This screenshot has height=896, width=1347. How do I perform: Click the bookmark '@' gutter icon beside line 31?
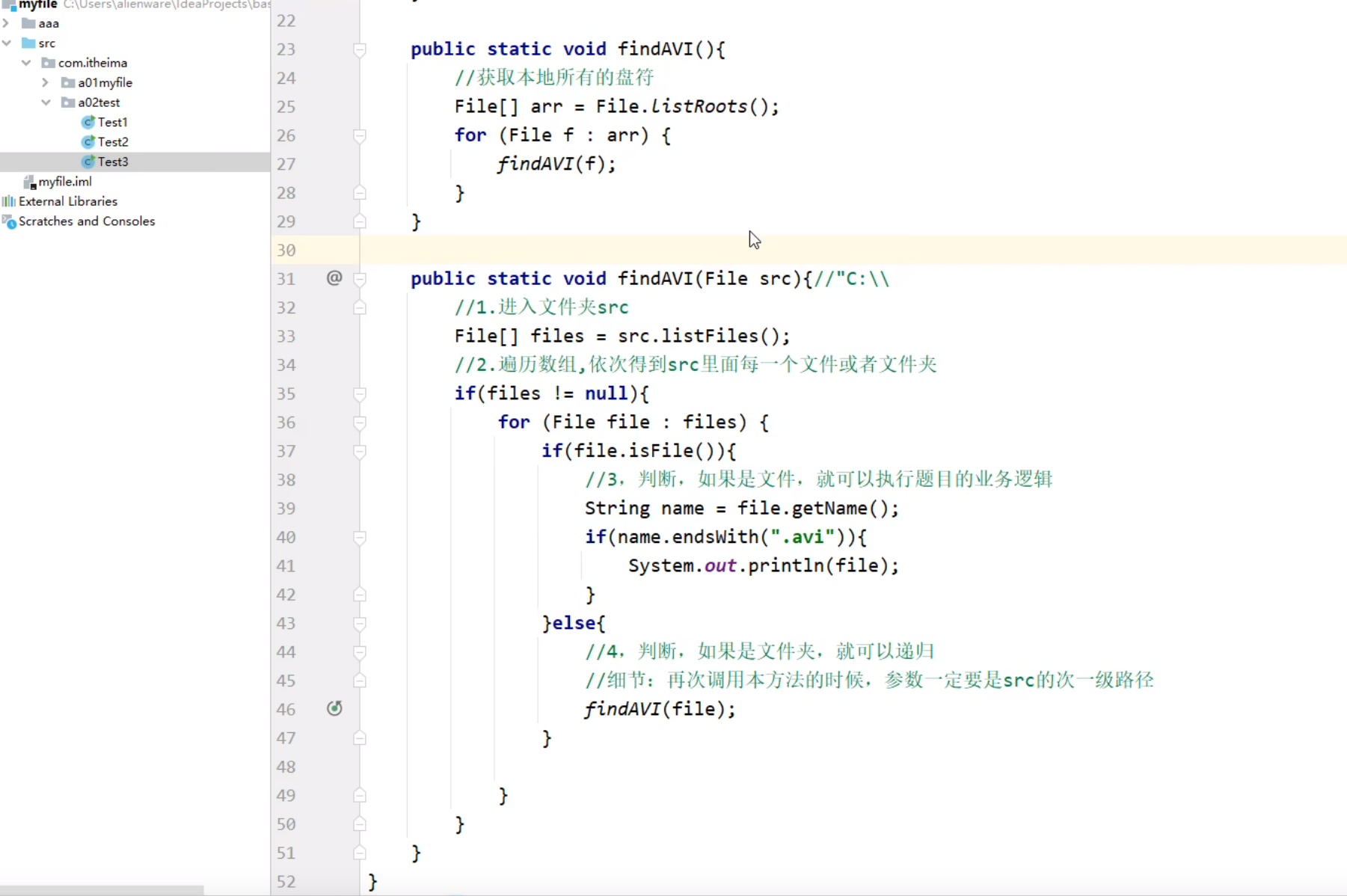pyautogui.click(x=334, y=278)
